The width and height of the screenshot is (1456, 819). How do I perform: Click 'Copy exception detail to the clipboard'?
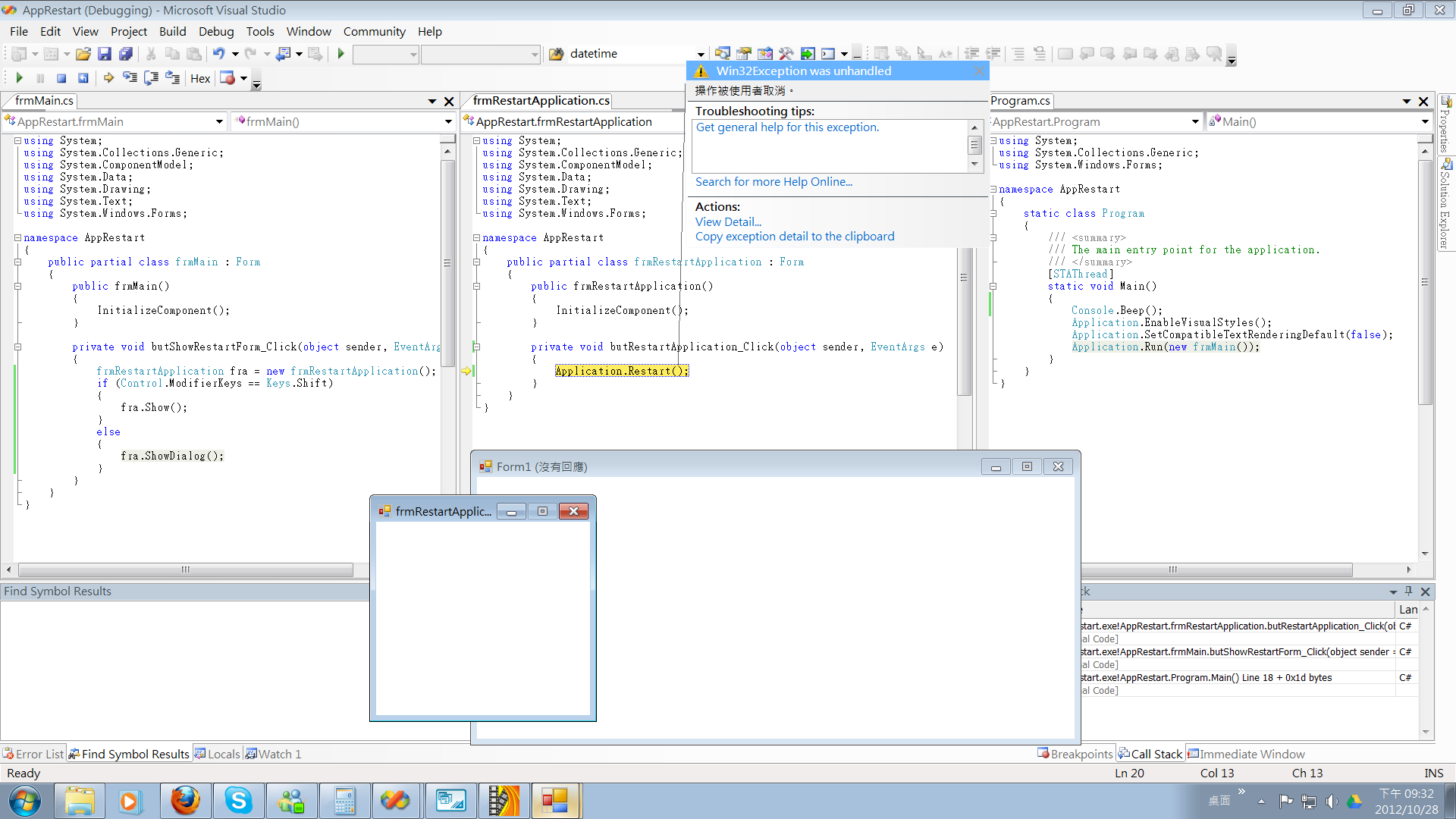(x=795, y=237)
